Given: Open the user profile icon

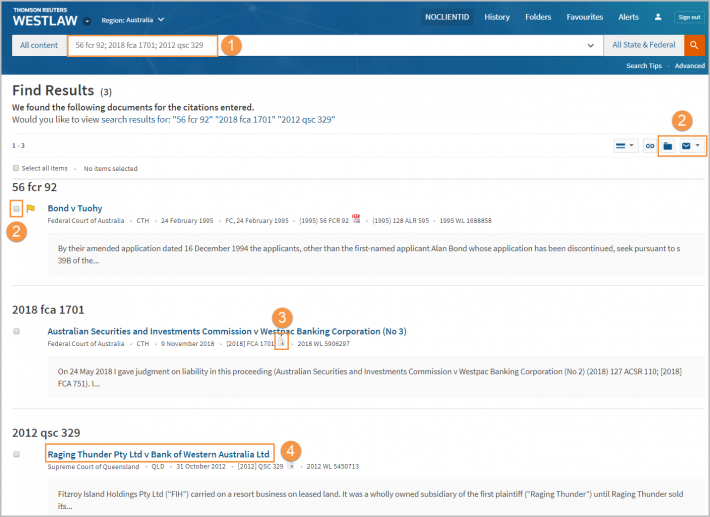Looking at the screenshot, I should coord(658,17).
